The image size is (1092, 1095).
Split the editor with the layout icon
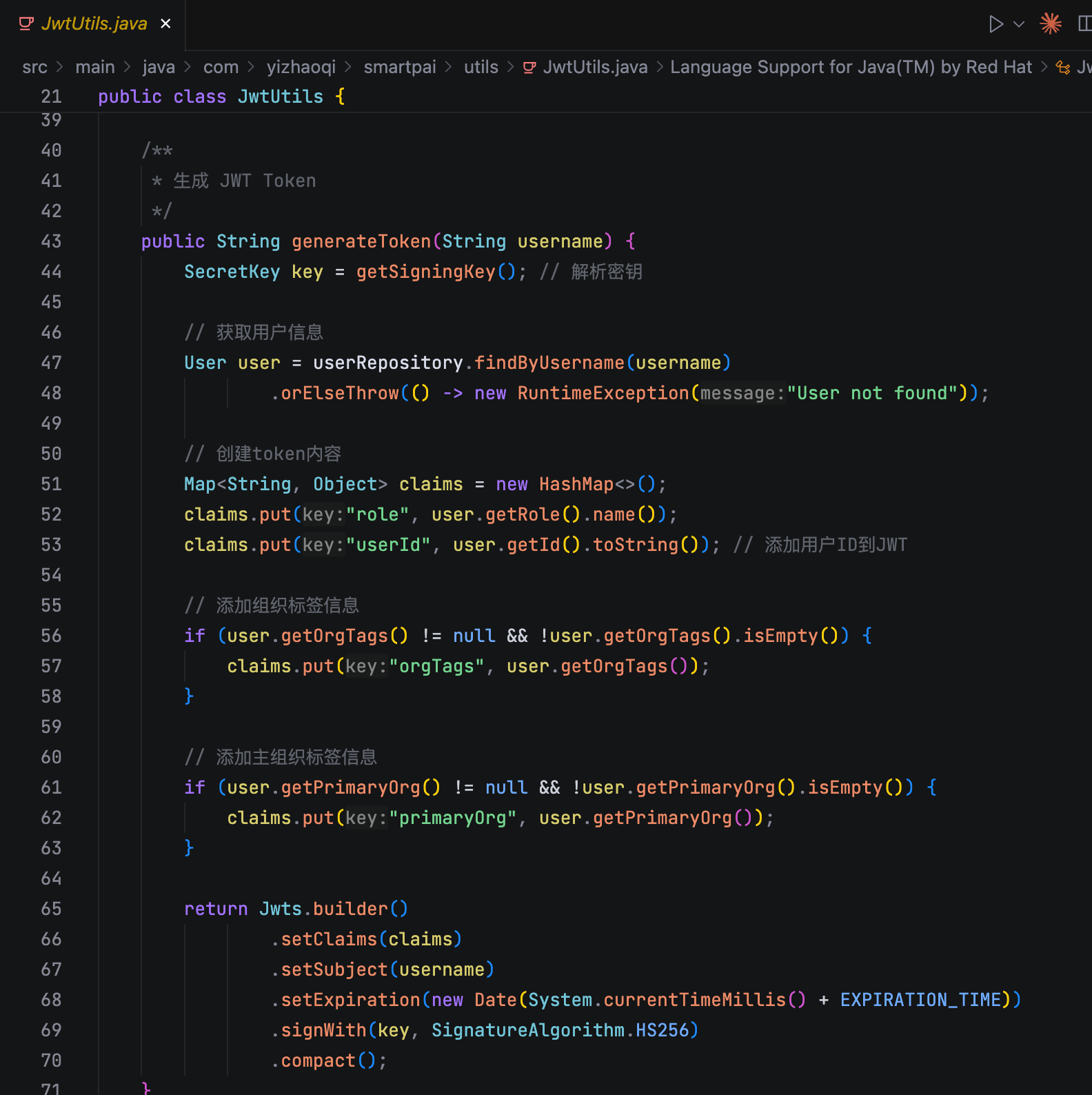coord(1085,23)
